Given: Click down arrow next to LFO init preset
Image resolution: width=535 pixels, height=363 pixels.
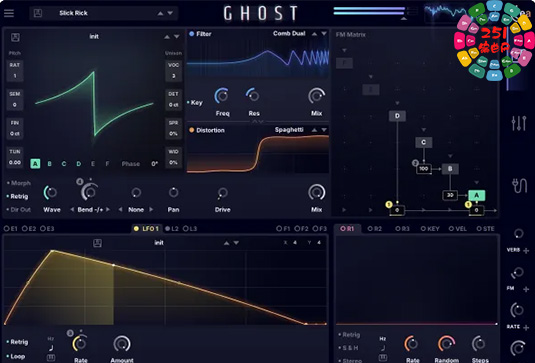Looking at the screenshot, I should click(236, 243).
